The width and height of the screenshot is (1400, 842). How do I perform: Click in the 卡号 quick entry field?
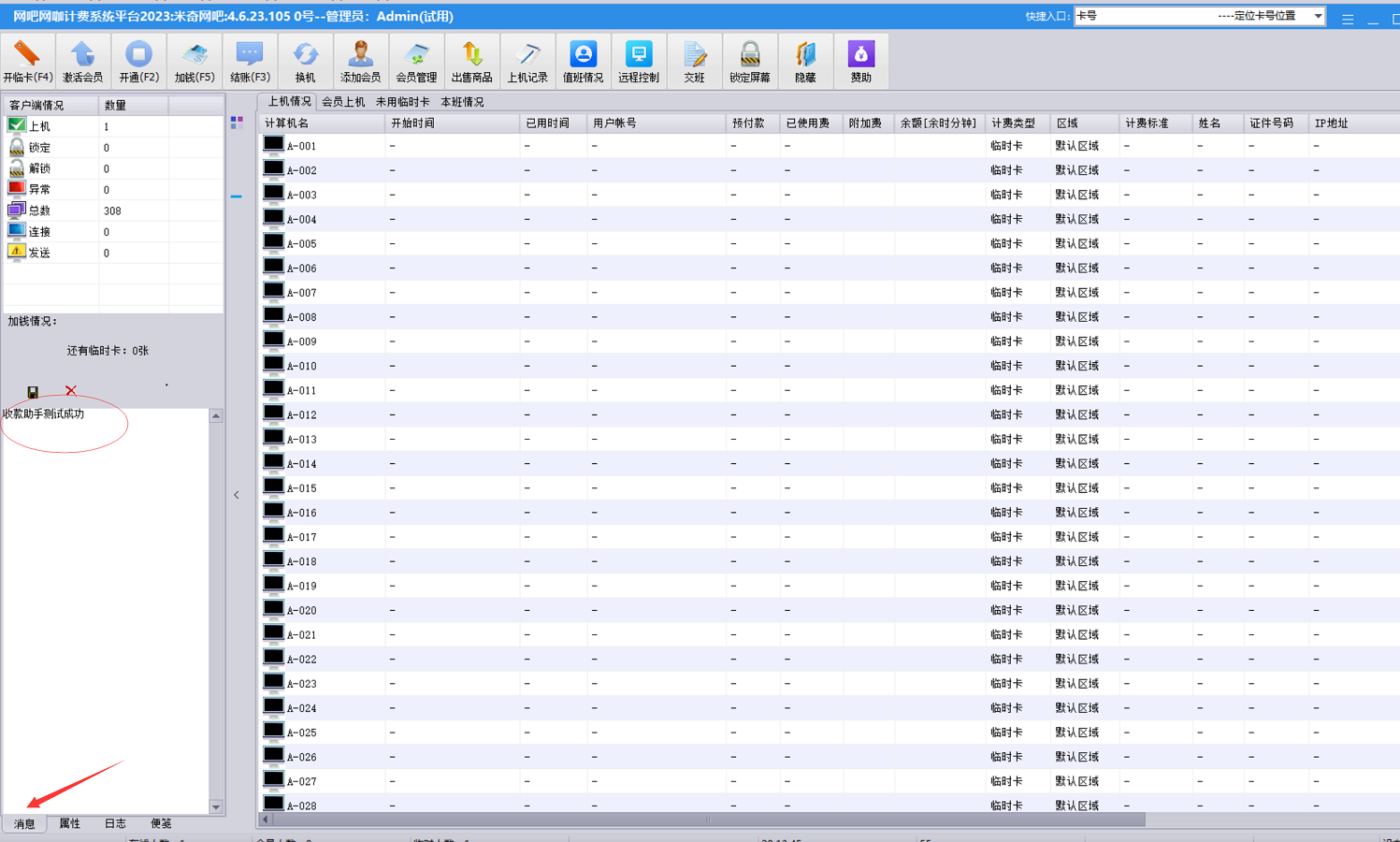(x=1141, y=16)
